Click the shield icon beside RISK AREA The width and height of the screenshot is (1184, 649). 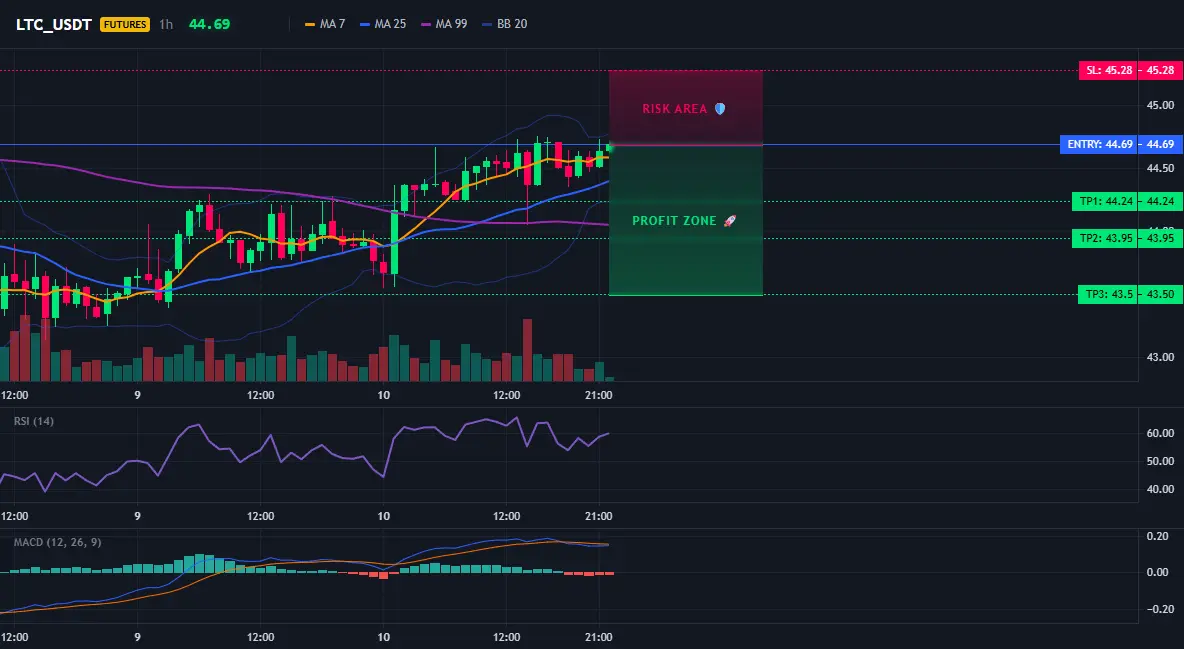pyautogui.click(x=720, y=109)
